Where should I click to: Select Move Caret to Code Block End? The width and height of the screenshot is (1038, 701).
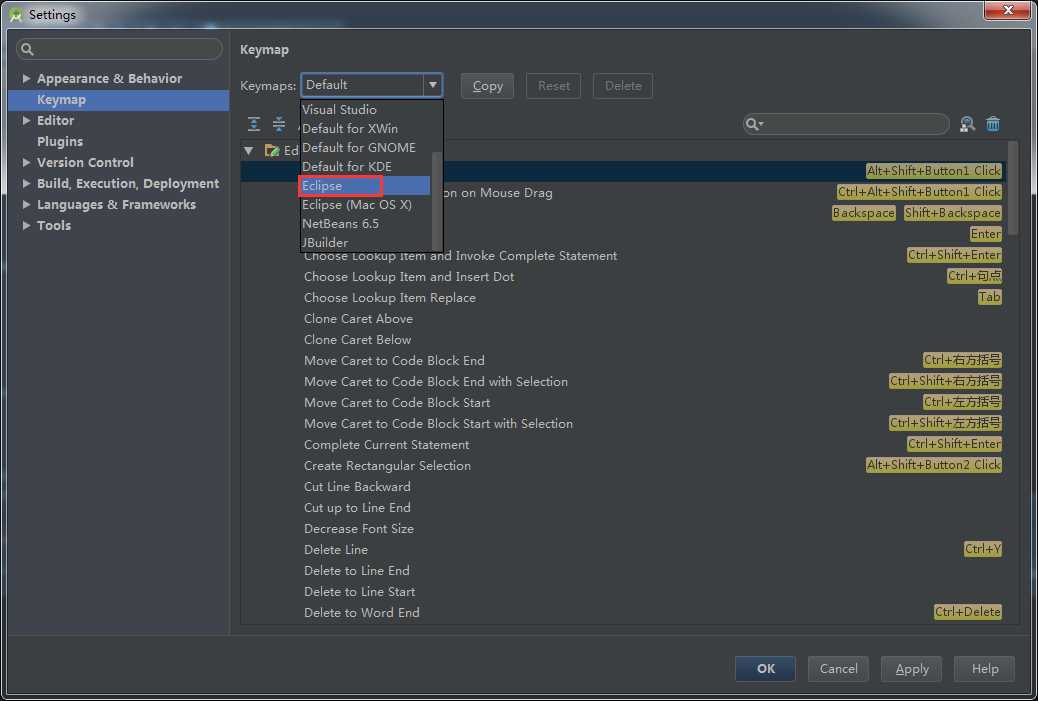[x=394, y=361]
